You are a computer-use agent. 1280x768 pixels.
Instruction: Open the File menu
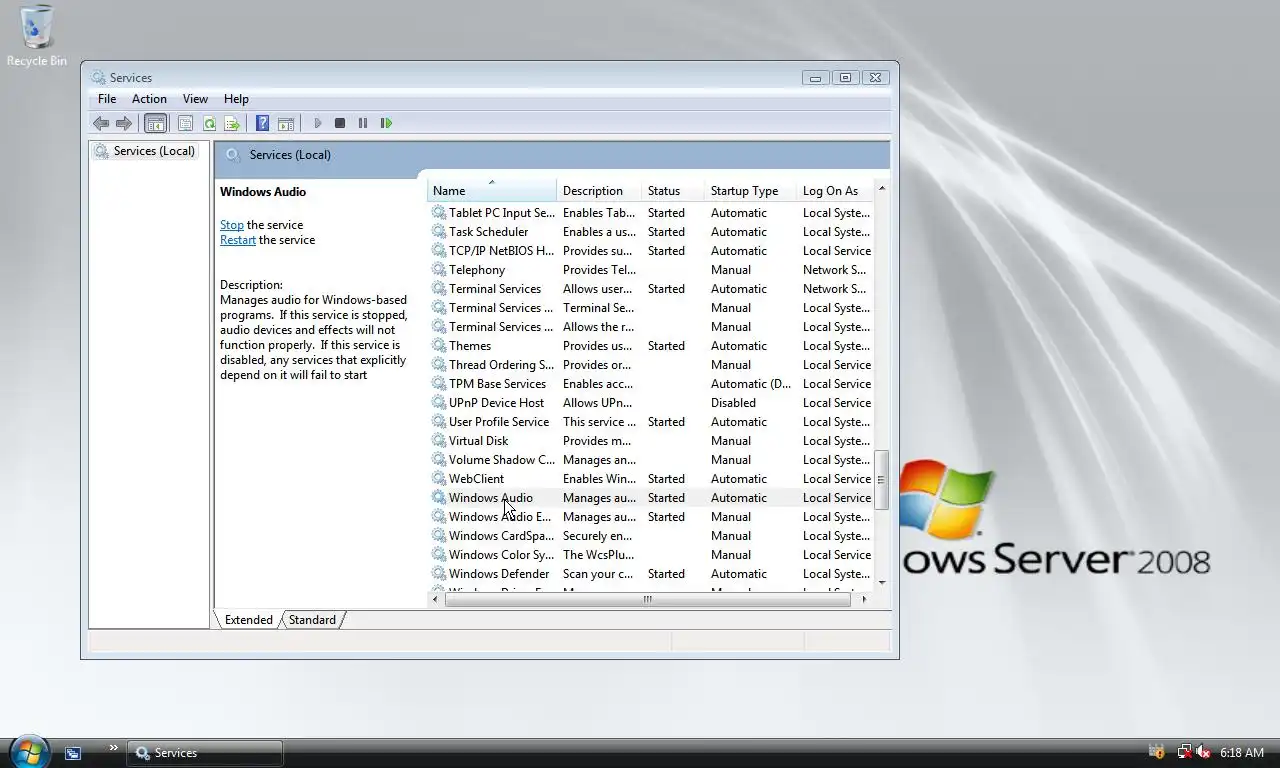[107, 99]
